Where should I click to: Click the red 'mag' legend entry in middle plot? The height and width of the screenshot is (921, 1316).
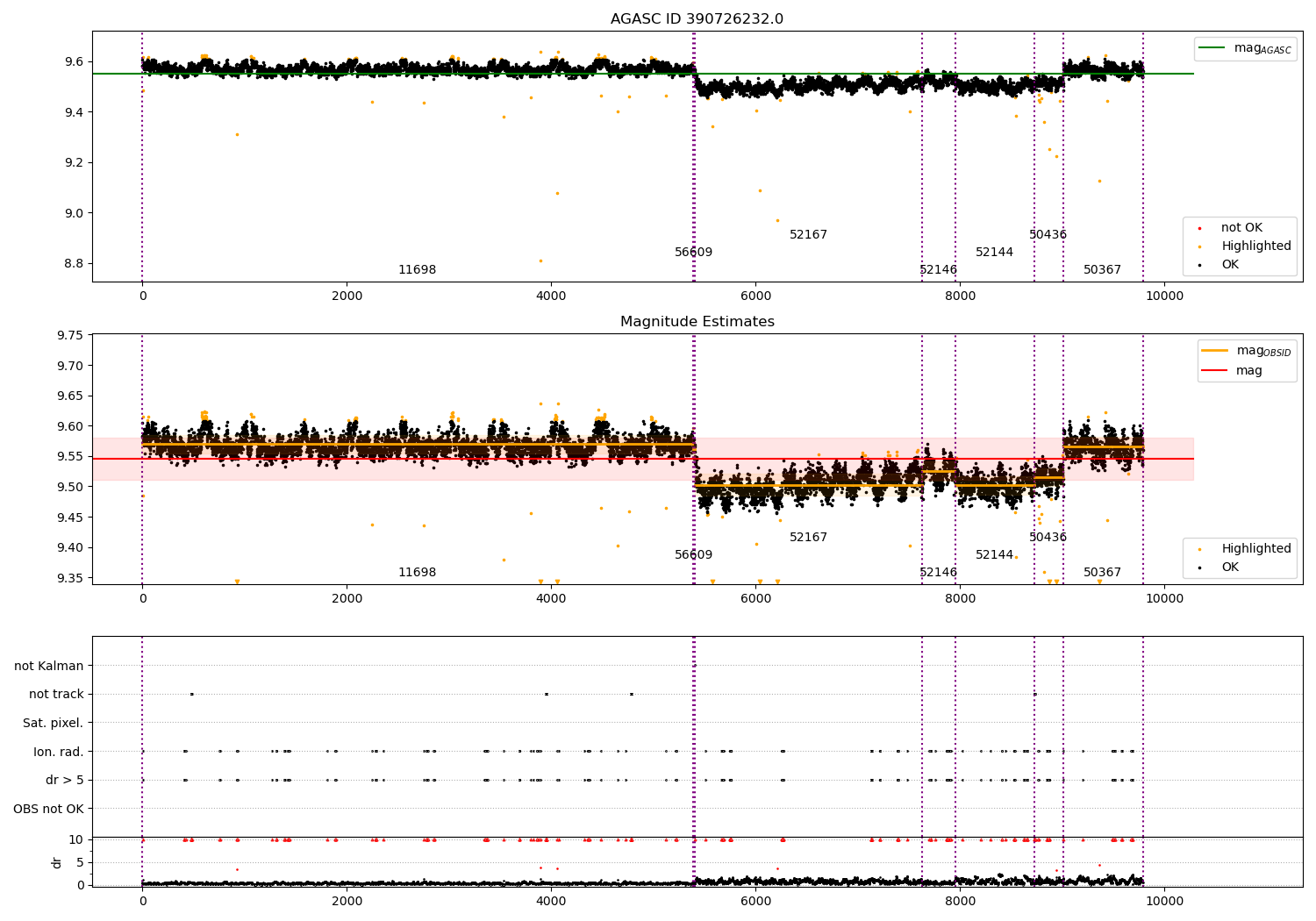[1232, 371]
